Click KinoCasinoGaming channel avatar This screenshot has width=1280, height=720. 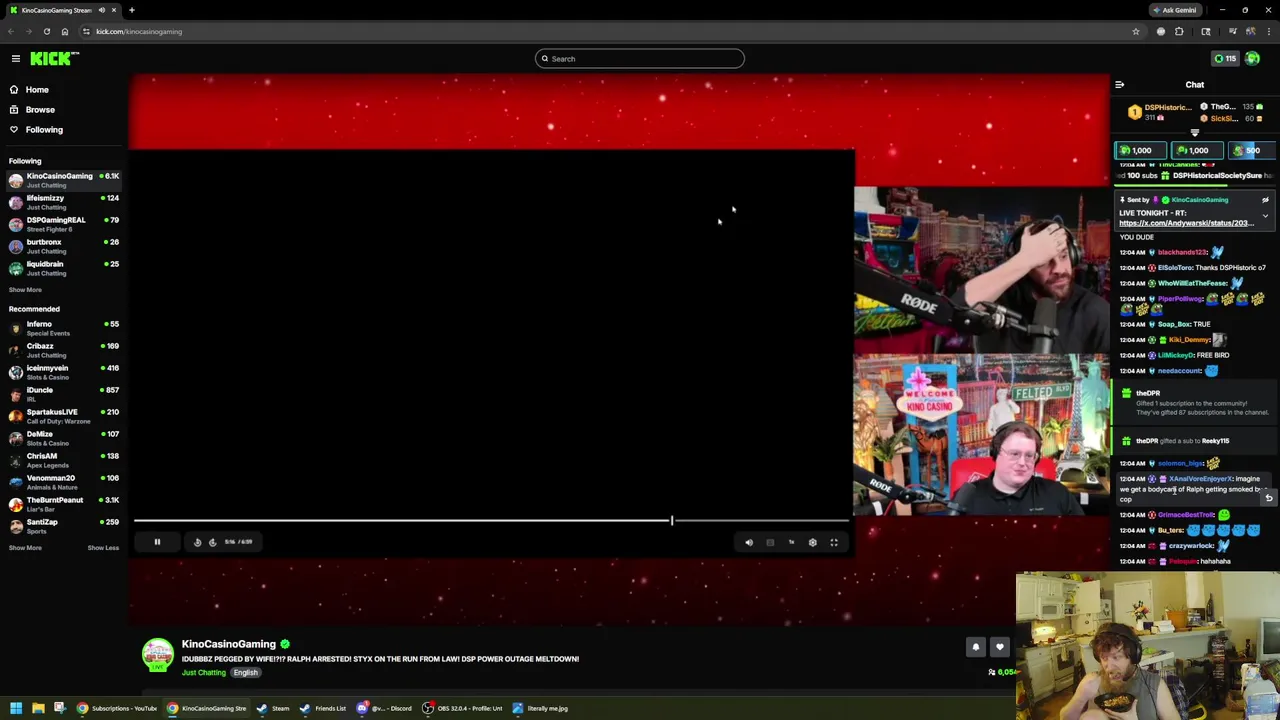point(157,654)
